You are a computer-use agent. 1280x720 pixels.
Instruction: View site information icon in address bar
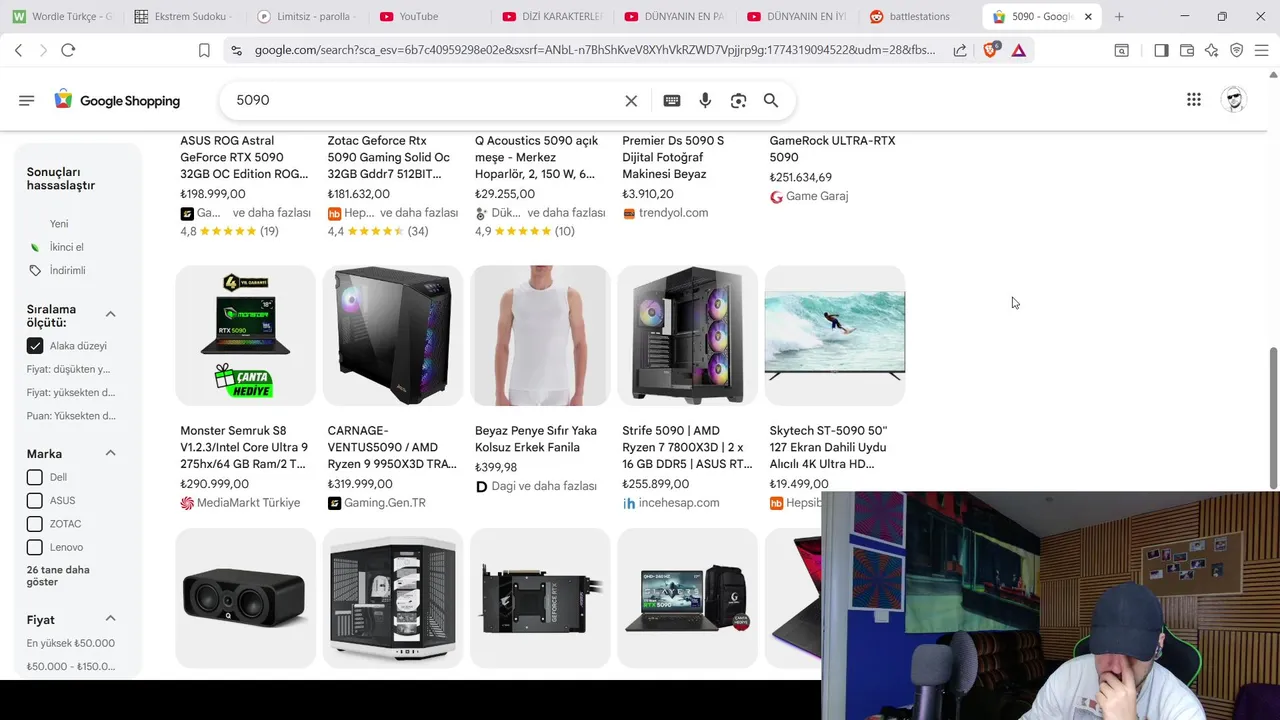[x=235, y=50]
